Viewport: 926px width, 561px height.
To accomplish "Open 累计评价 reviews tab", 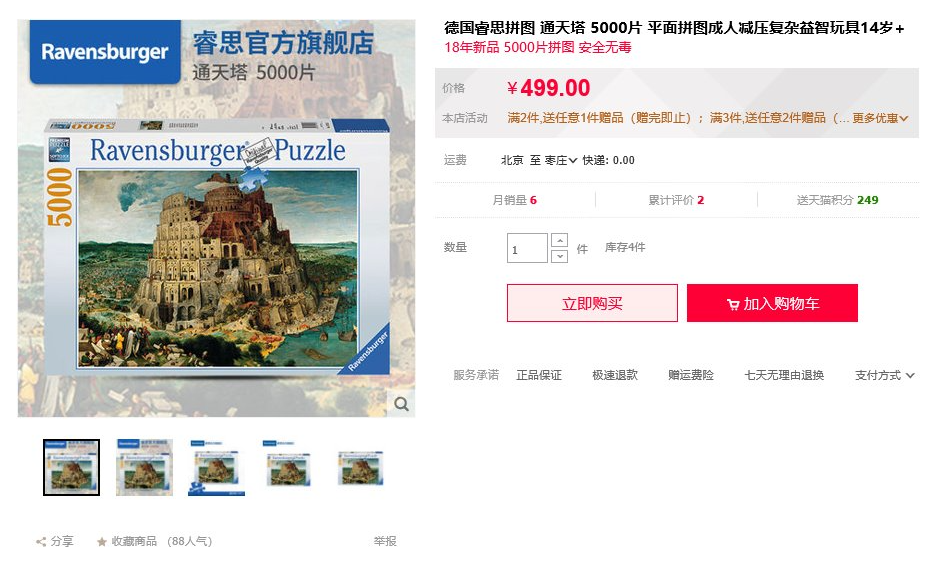I will (x=676, y=200).
